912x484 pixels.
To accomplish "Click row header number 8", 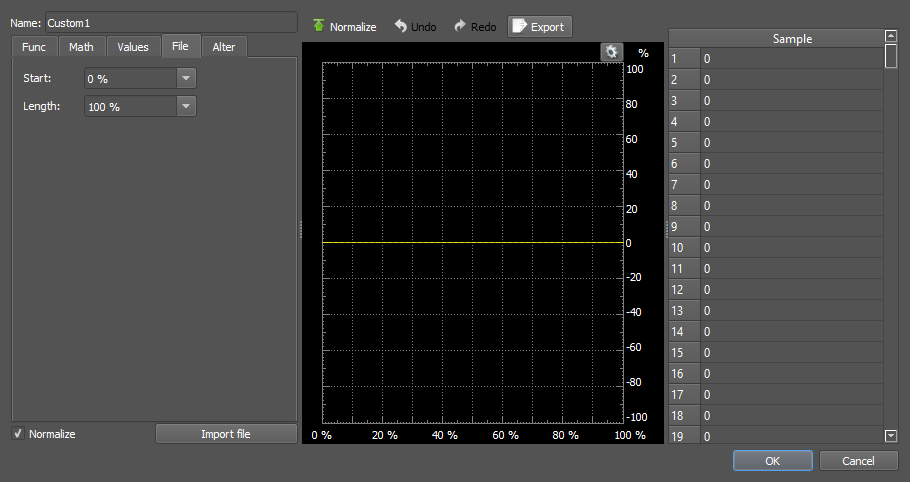I will [x=685, y=205].
